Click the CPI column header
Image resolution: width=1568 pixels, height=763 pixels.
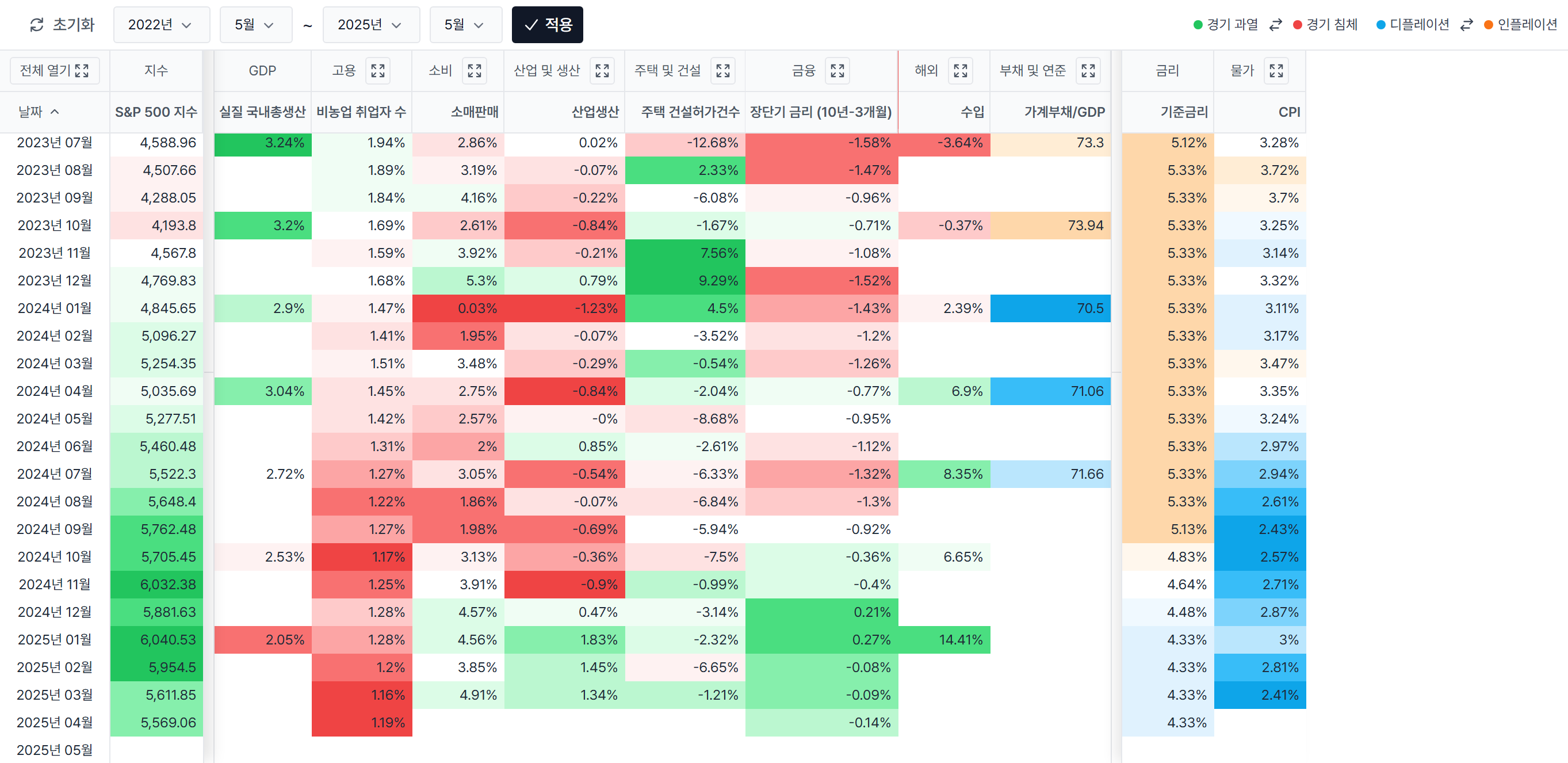point(1288,112)
